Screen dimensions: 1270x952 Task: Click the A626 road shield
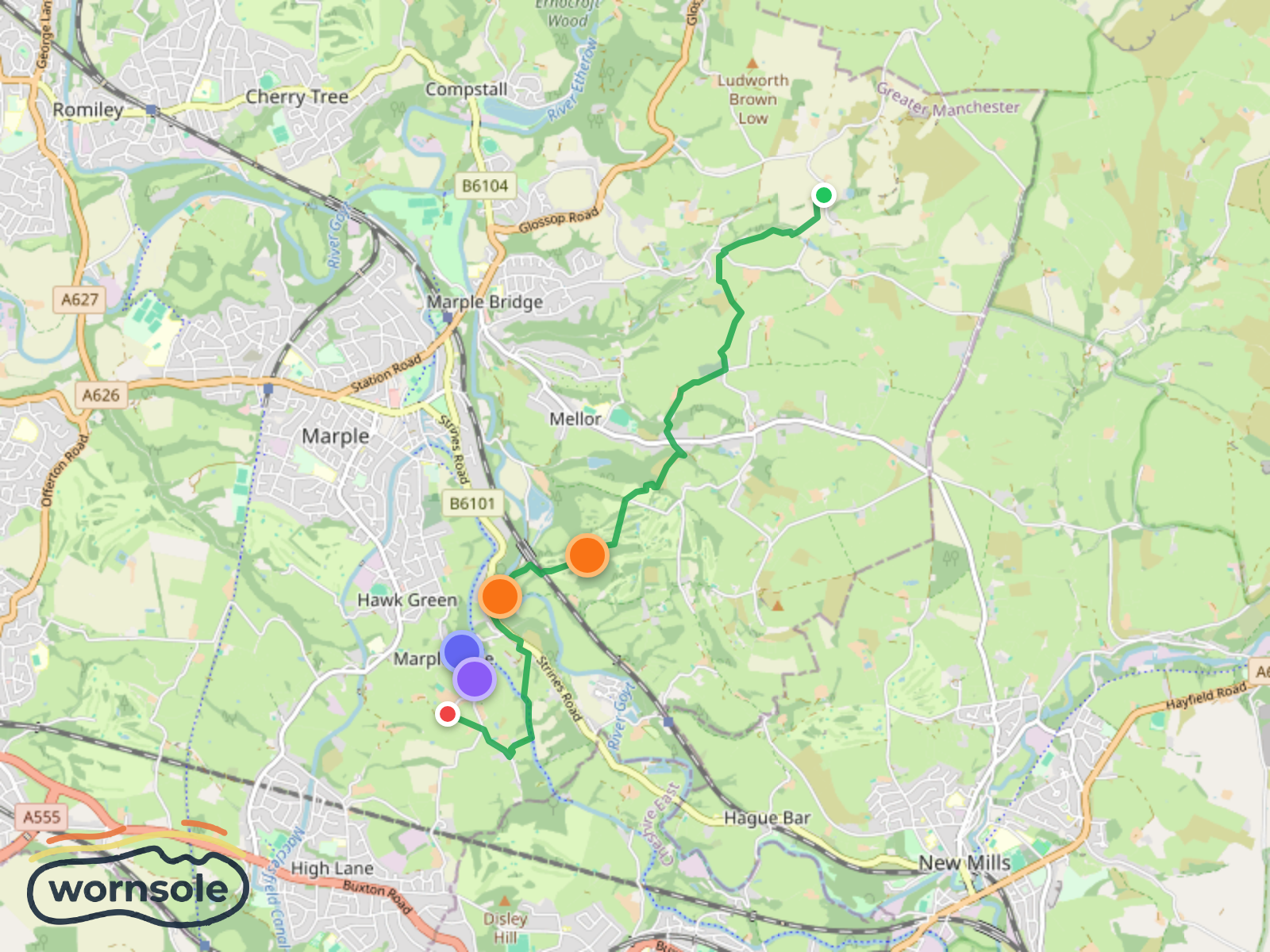pos(101,395)
